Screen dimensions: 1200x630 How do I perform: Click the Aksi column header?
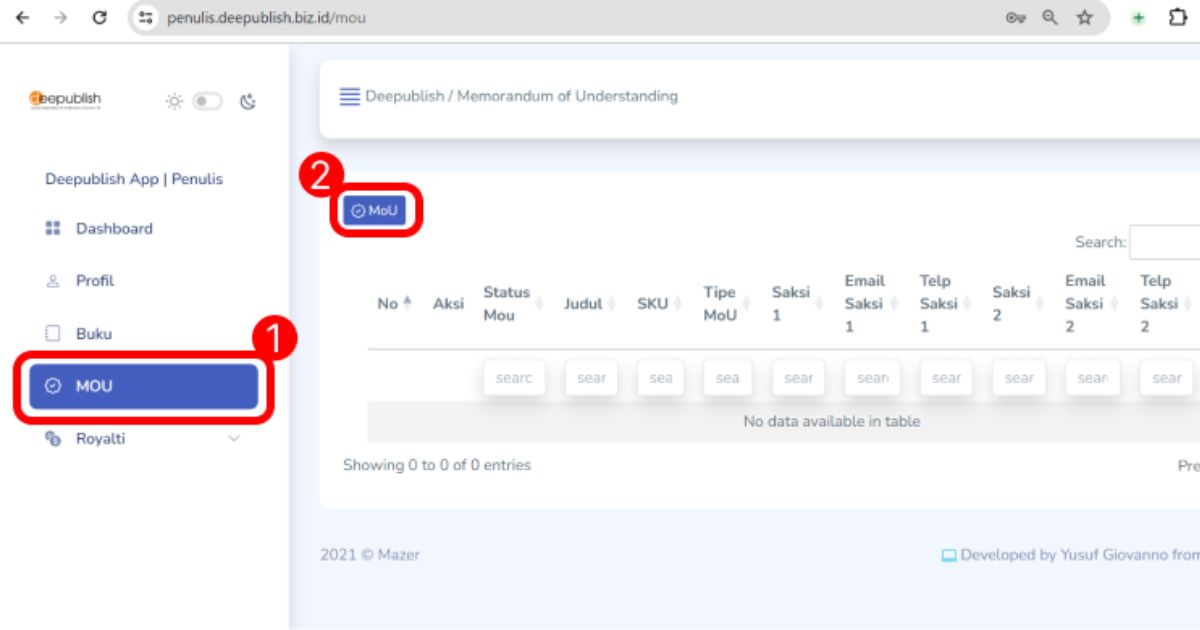tap(448, 304)
